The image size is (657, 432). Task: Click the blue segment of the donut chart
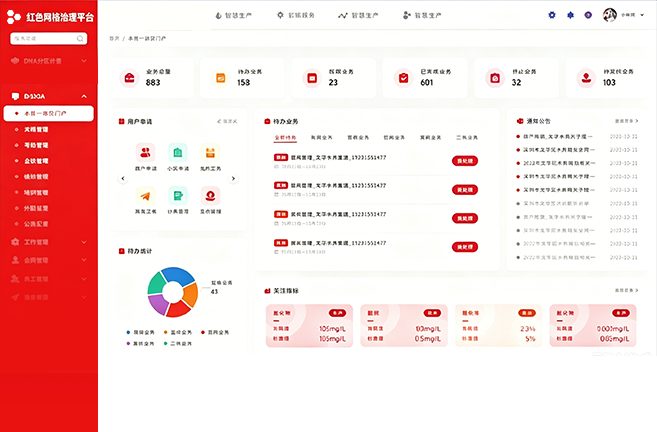pyautogui.click(x=179, y=275)
